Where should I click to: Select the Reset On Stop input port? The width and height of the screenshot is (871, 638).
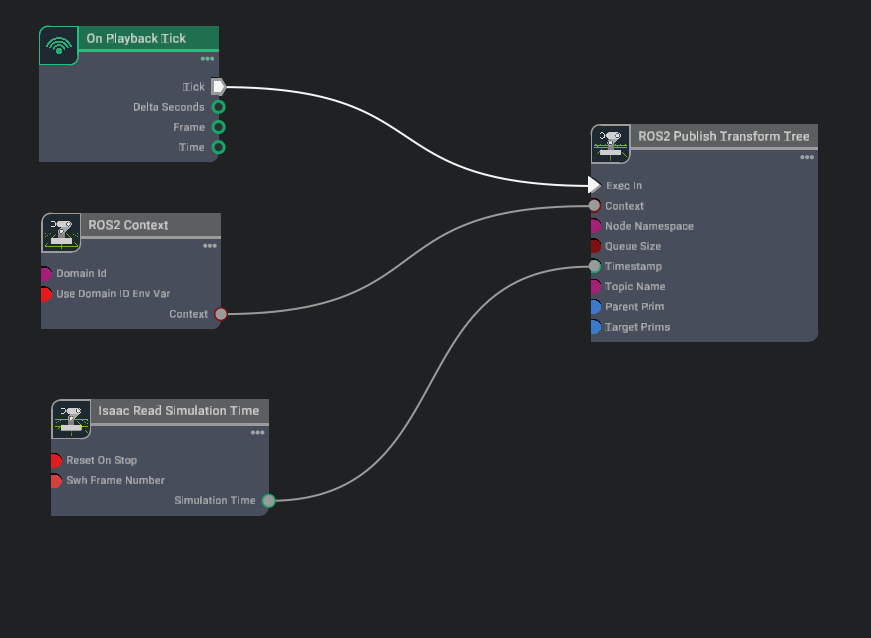(x=56, y=460)
